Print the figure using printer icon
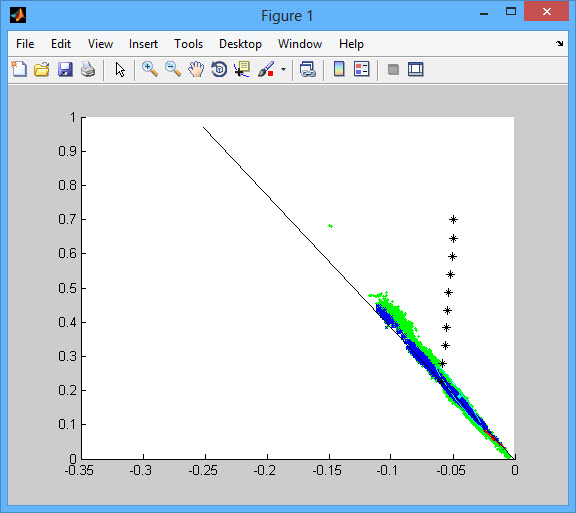Viewport: 576px width, 513px height. (88, 69)
